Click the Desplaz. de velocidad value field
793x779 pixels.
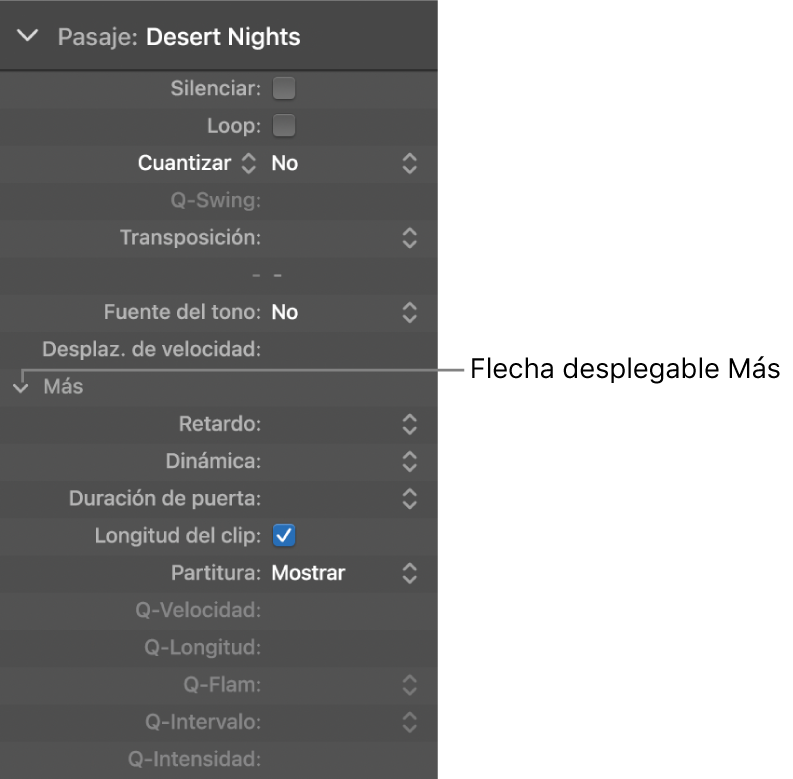tap(340, 350)
